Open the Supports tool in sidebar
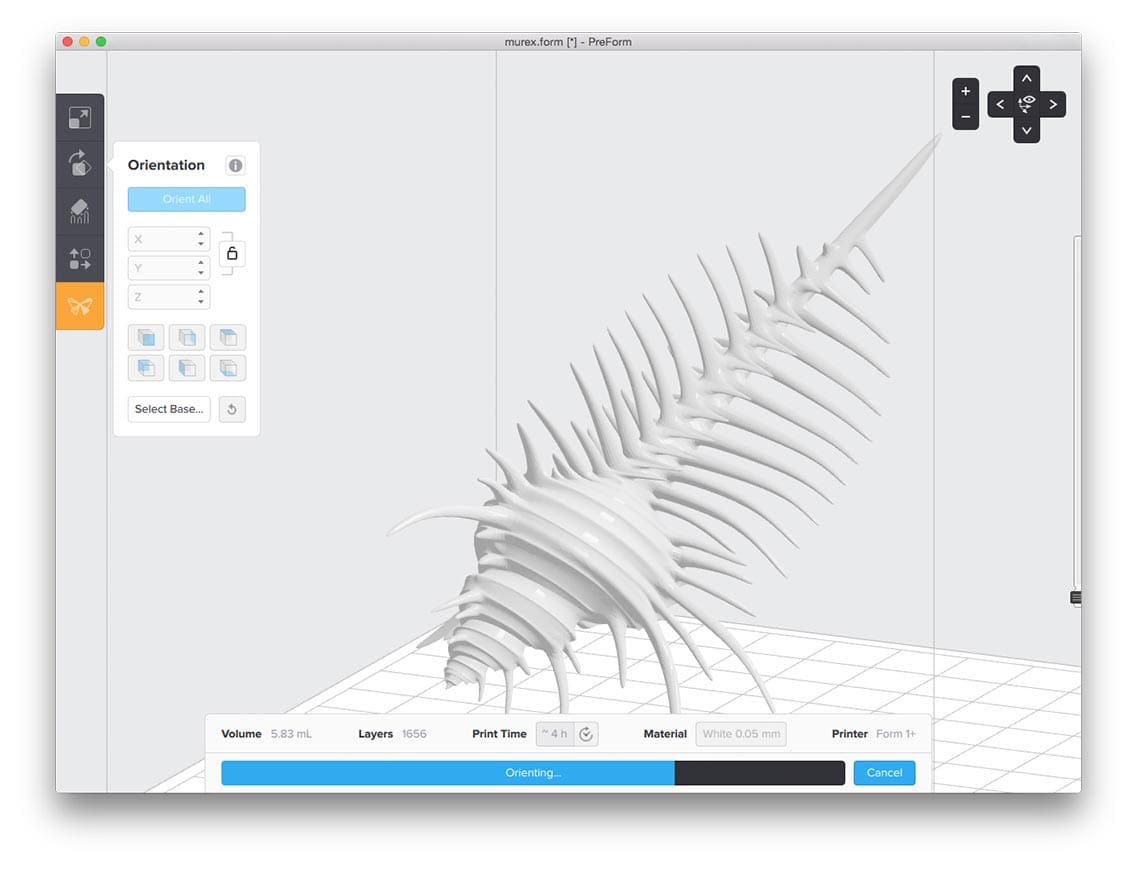Screen dimensions: 1138x876 click(80, 211)
